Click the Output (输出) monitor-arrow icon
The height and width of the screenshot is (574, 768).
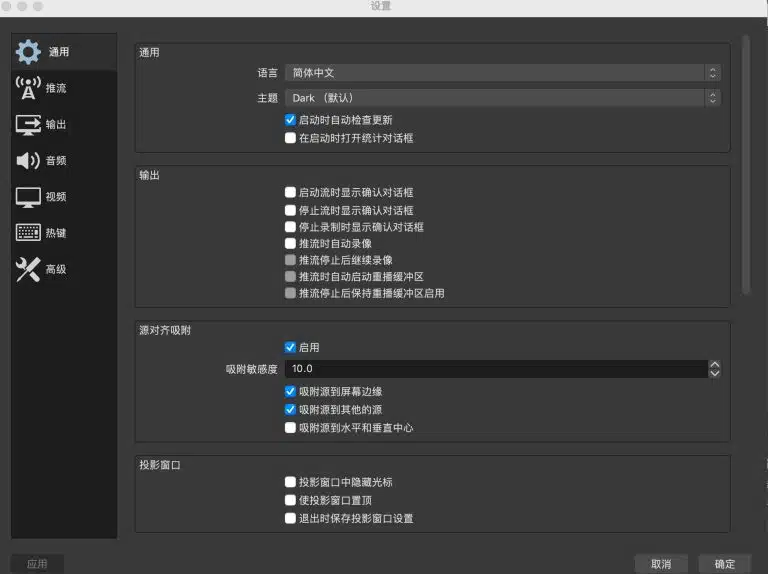point(28,124)
